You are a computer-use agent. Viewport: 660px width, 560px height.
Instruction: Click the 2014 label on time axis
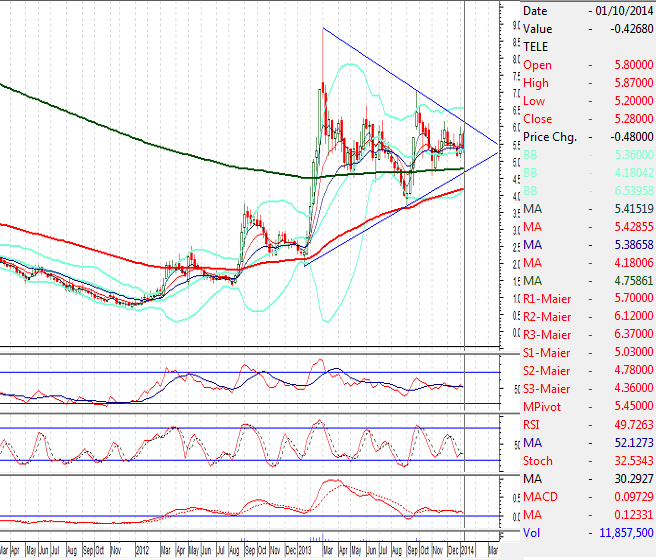466,551
